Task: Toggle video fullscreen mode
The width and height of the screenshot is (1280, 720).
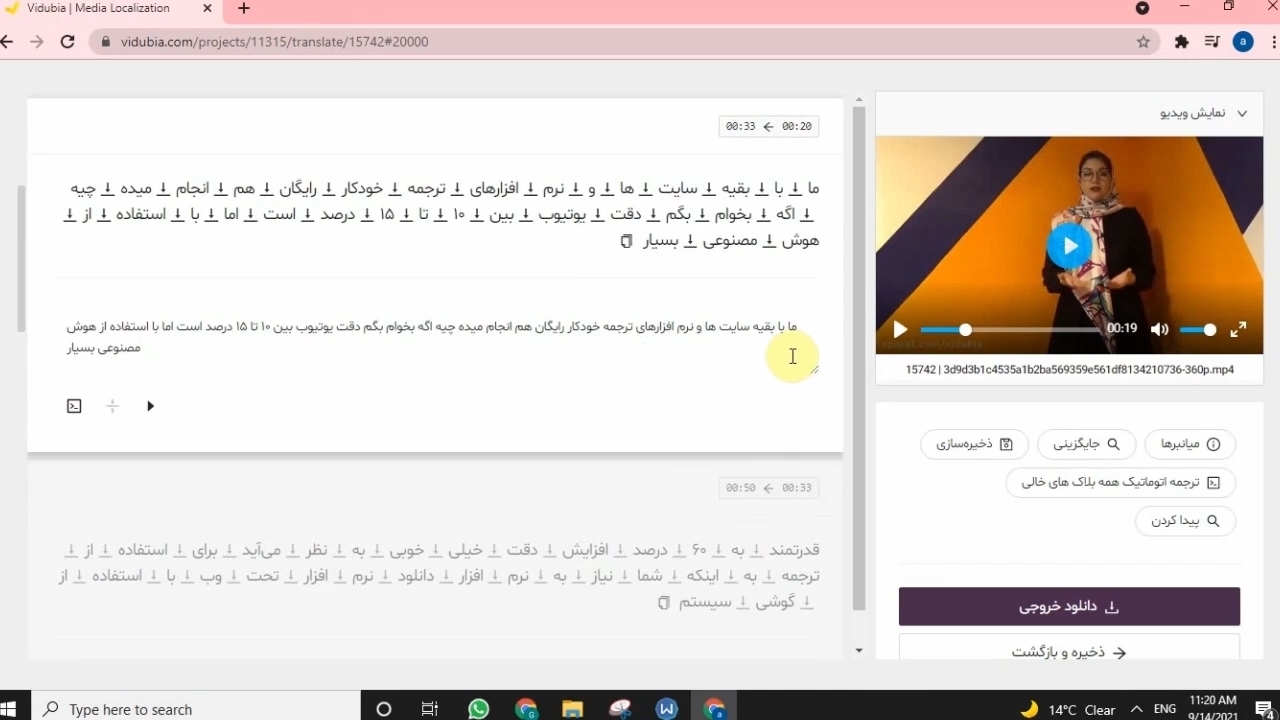Action: 1238,329
